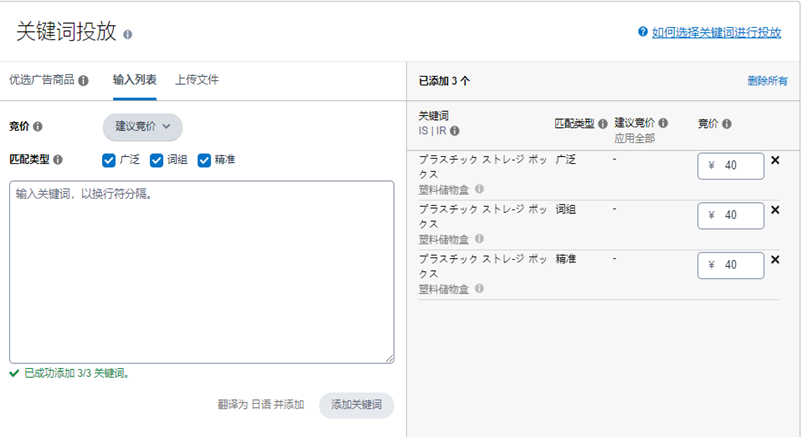The image size is (808, 437).
Task: Uncheck the 广泛 match type checkbox
Action: (x=108, y=160)
